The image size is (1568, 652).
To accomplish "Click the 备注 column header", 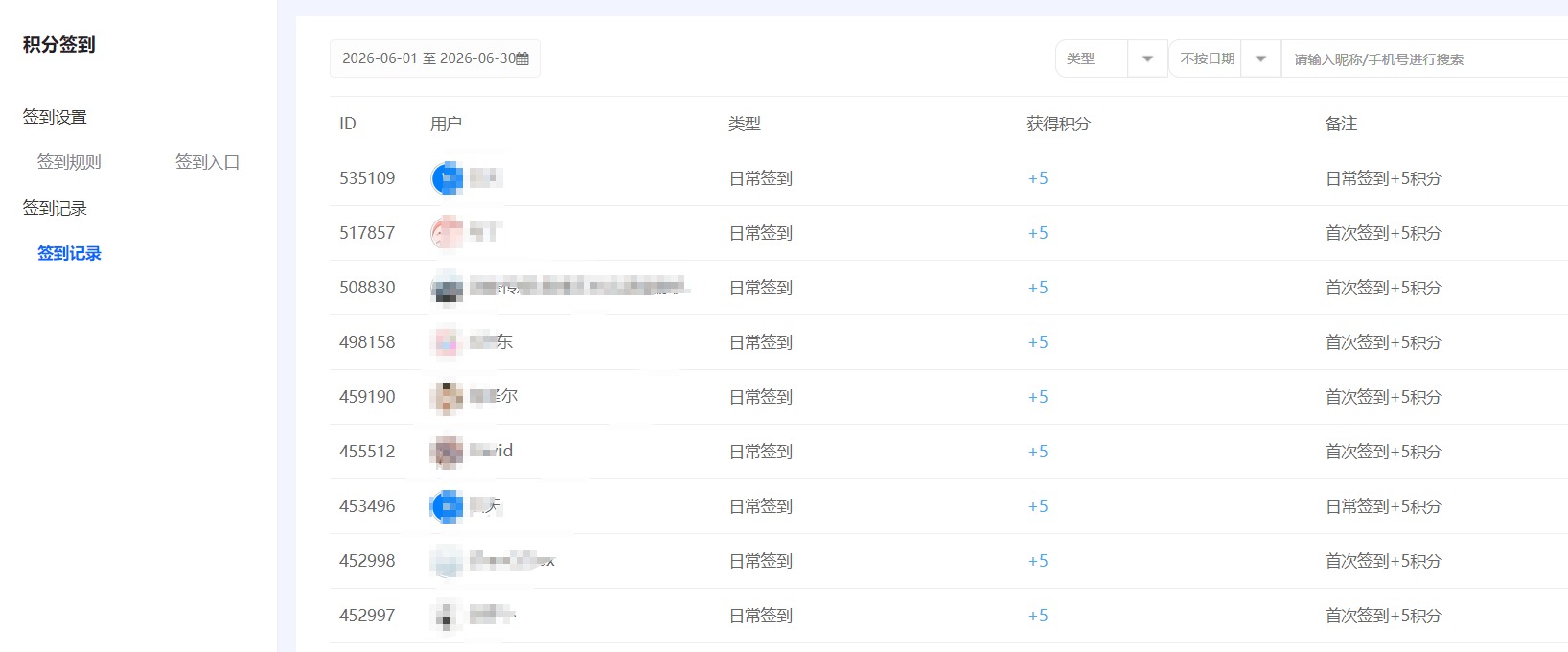I will point(1341,124).
